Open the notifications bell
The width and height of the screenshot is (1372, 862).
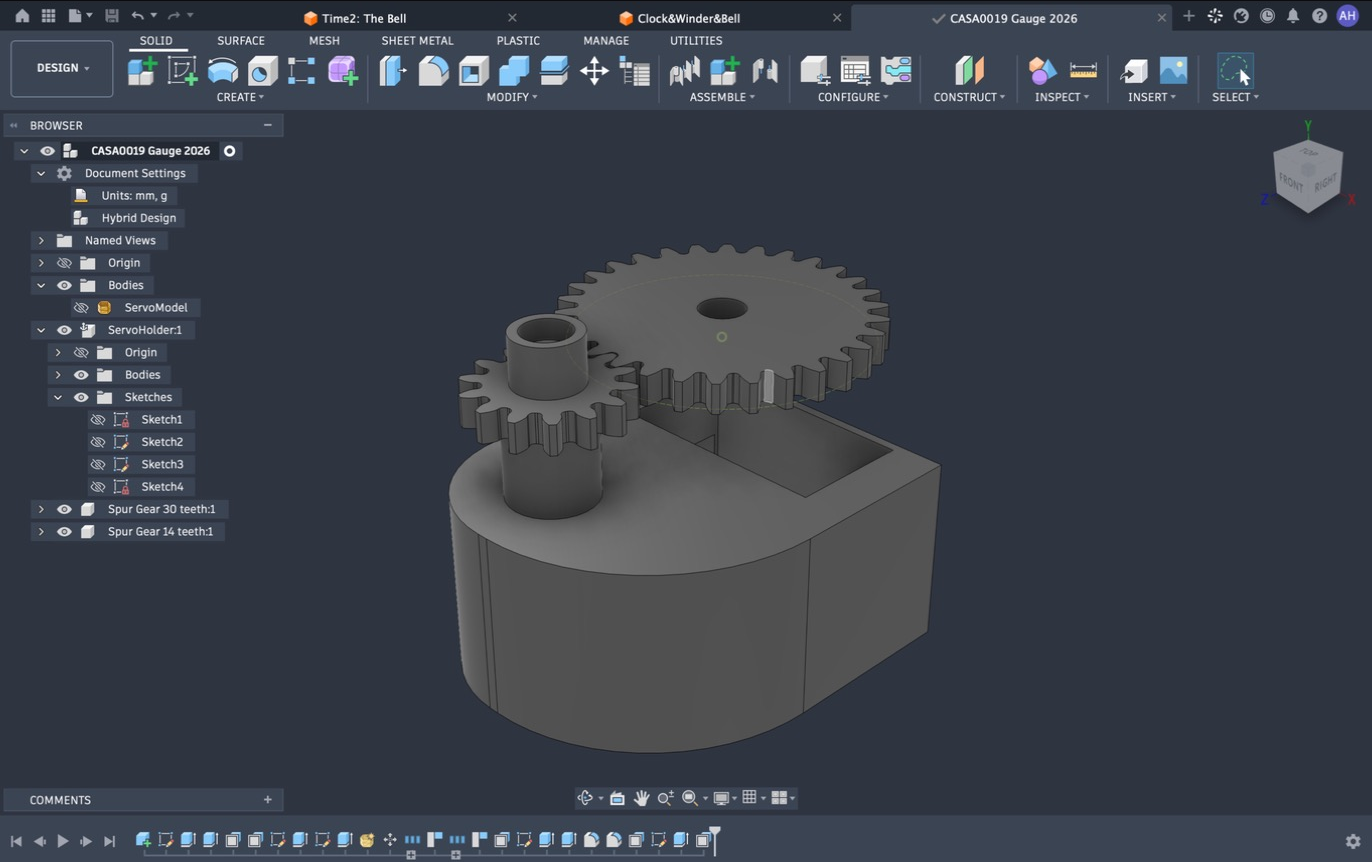click(1293, 16)
